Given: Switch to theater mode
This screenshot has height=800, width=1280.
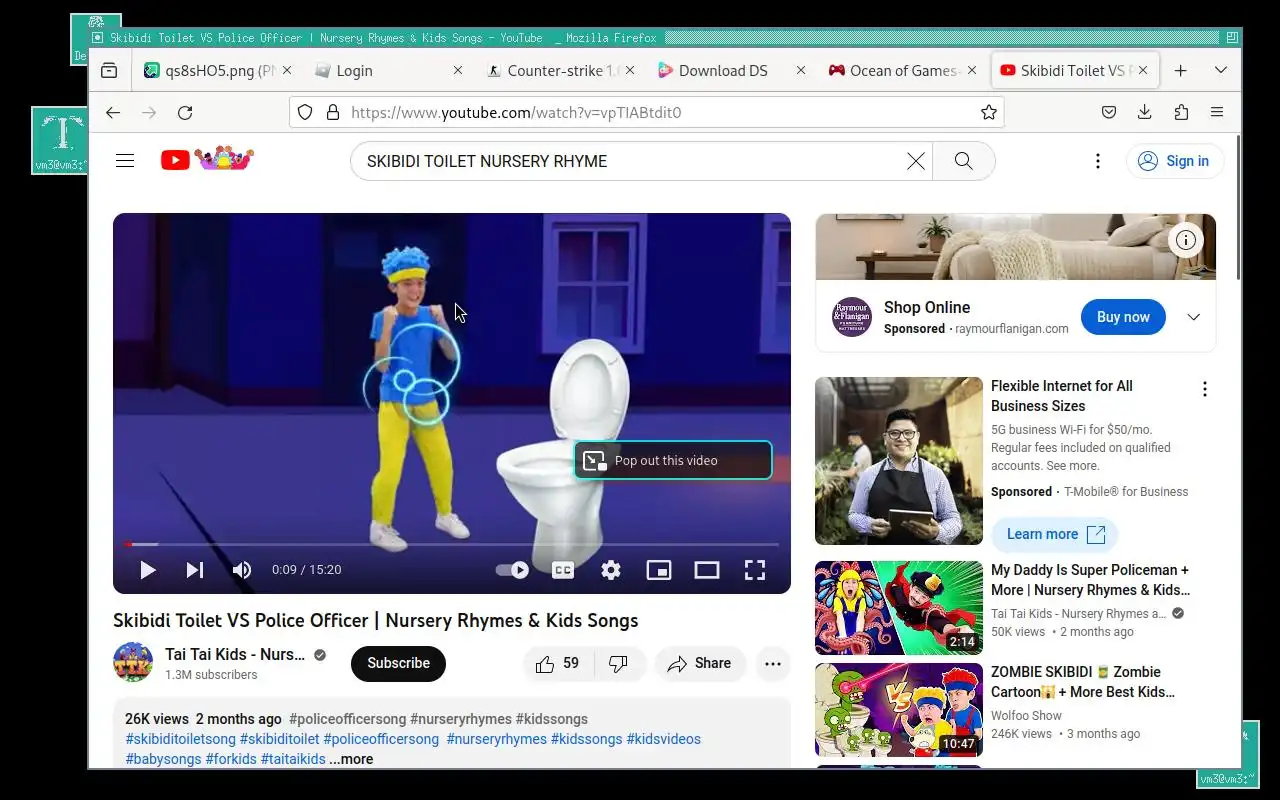Looking at the screenshot, I should (x=707, y=570).
